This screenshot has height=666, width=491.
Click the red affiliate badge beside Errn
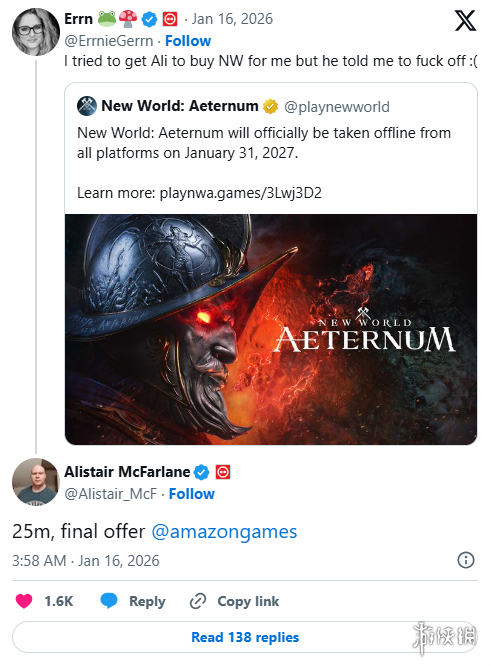click(170, 19)
